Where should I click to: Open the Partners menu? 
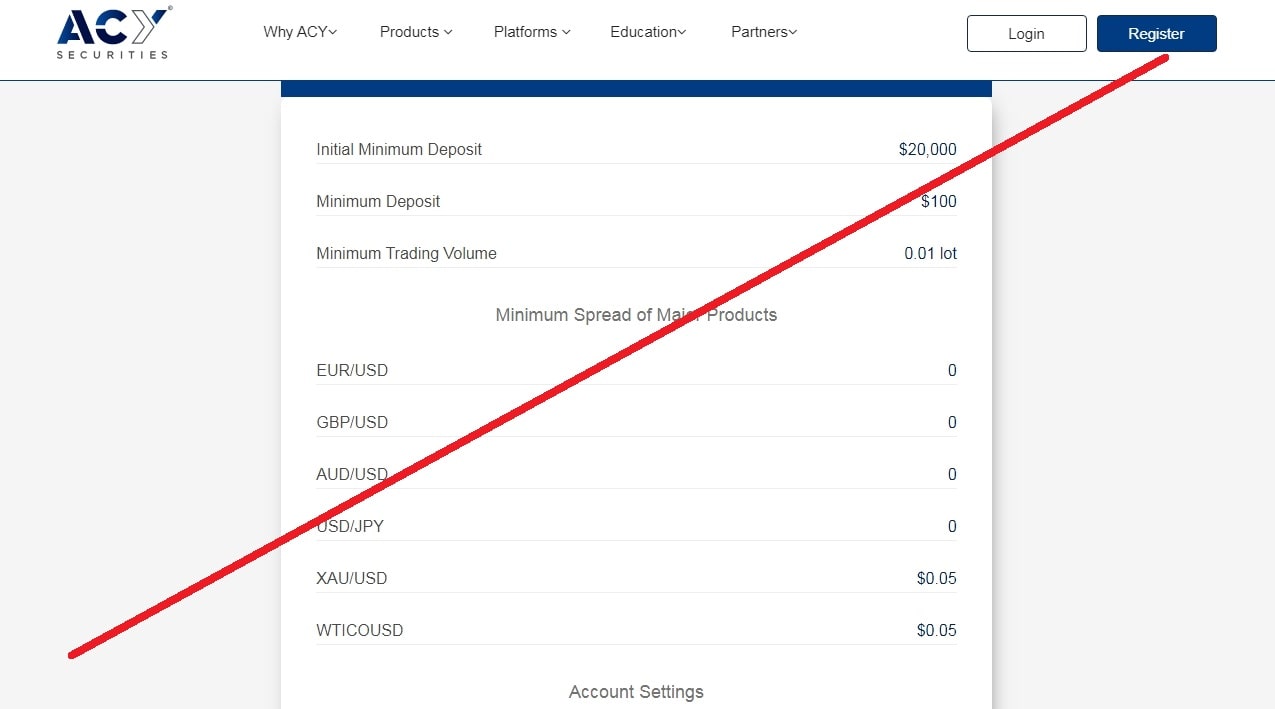tap(764, 32)
